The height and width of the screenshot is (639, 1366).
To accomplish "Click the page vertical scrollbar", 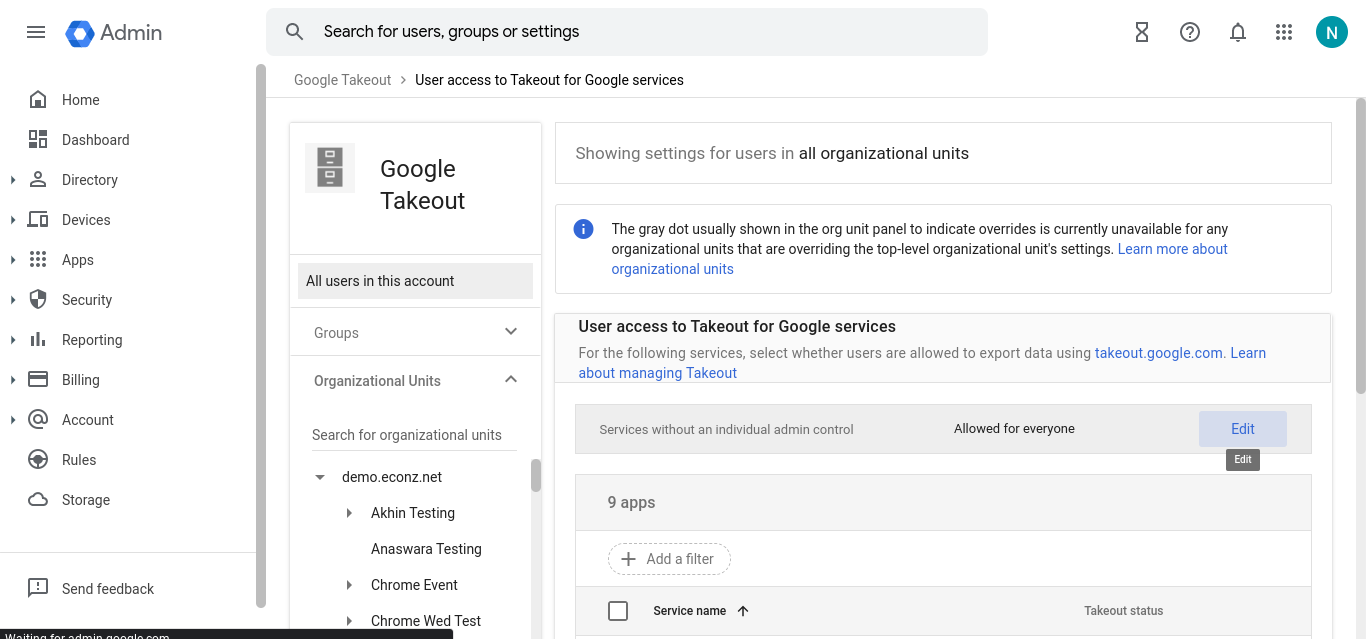I will (x=1360, y=245).
